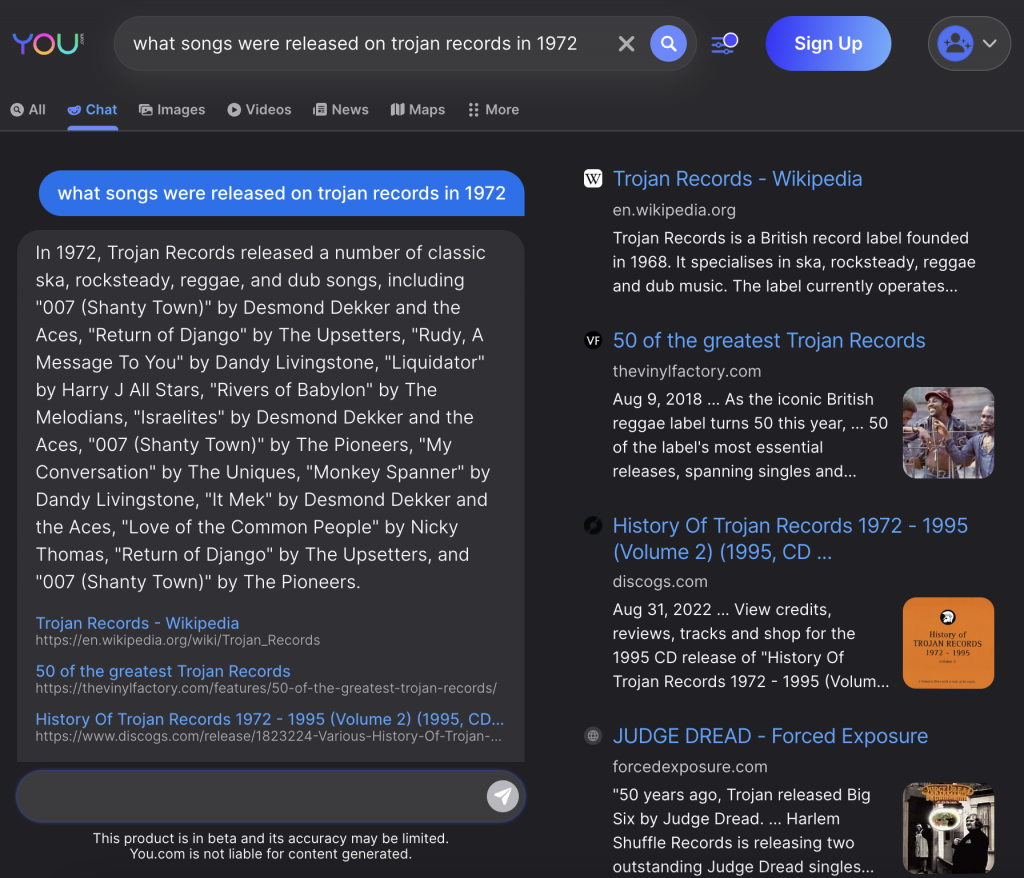Click the thevinylfactory.com domain text

[687, 371]
